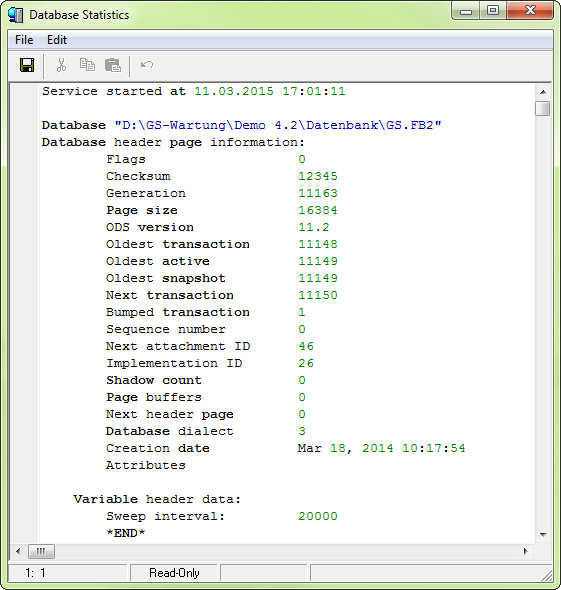Image resolution: width=561 pixels, height=590 pixels.
Task: Click the '1: 1' cursor position indicator
Action: click(35, 573)
